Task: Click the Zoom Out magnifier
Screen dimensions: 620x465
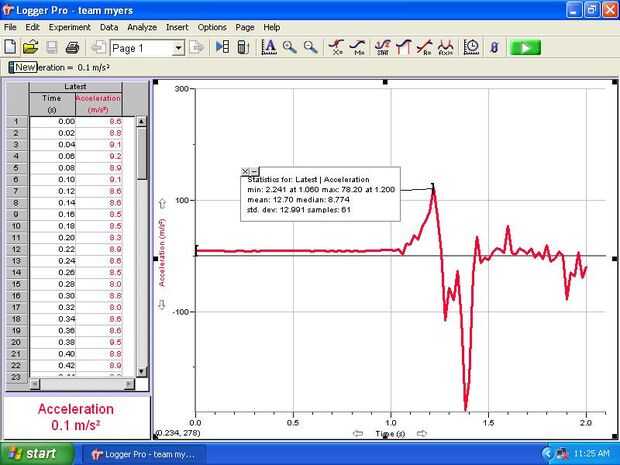Action: click(310, 47)
